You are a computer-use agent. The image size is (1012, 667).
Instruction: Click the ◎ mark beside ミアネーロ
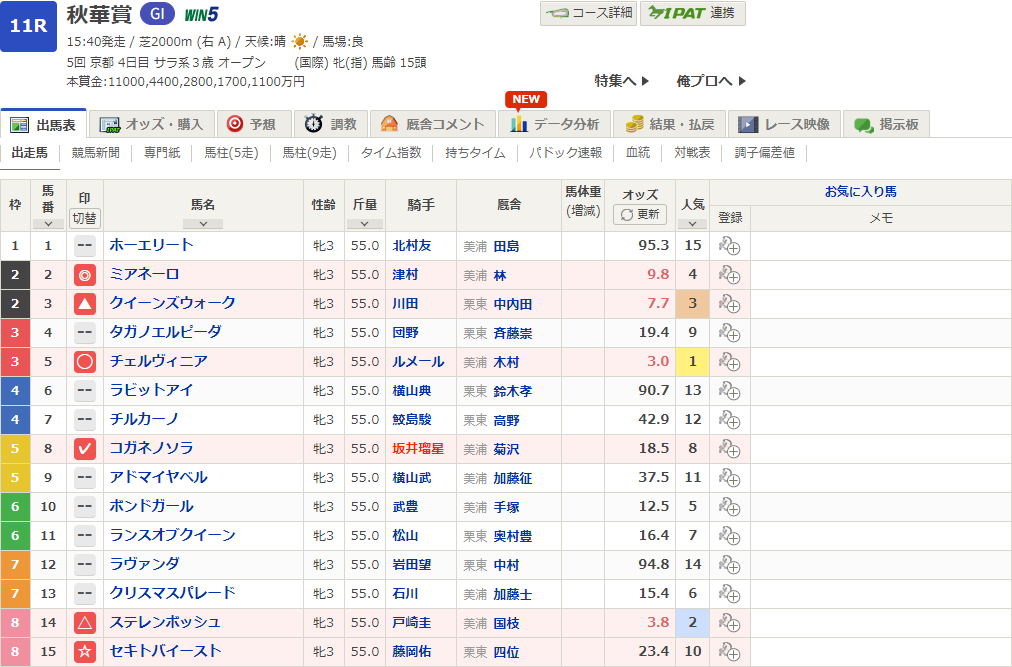point(84,275)
